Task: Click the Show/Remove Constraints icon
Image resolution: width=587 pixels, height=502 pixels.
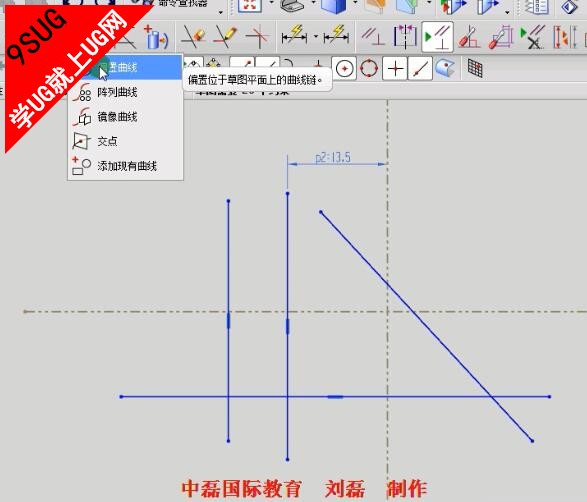Action: 533,37
